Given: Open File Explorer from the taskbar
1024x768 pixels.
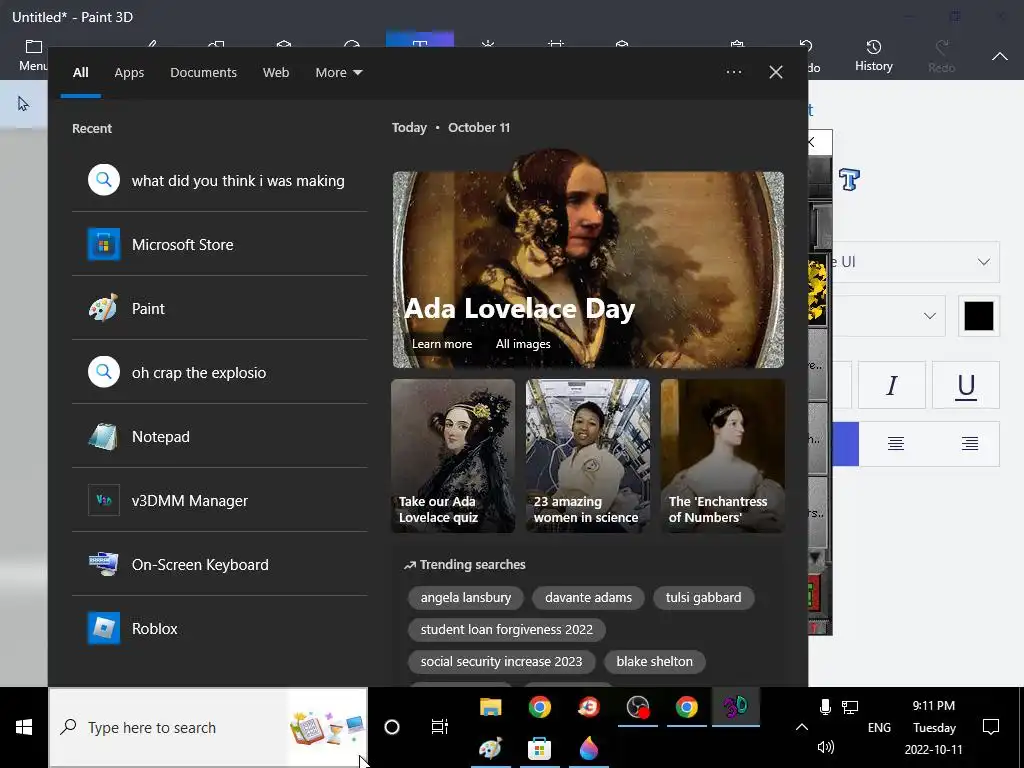Looking at the screenshot, I should coord(490,707).
